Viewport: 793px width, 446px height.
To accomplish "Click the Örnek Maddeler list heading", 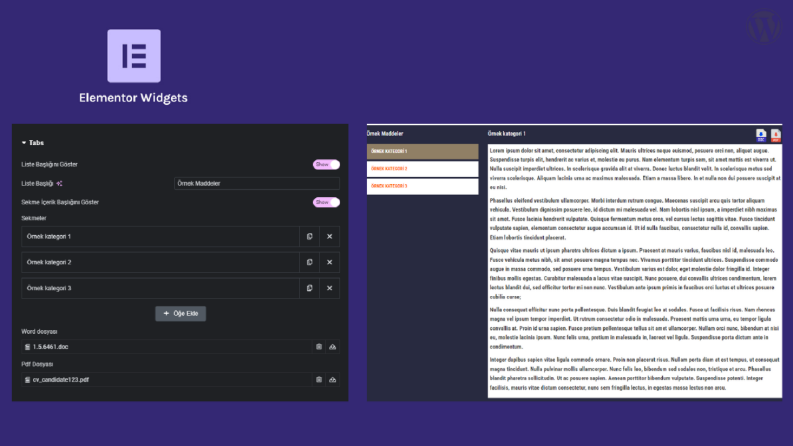I will (385, 133).
